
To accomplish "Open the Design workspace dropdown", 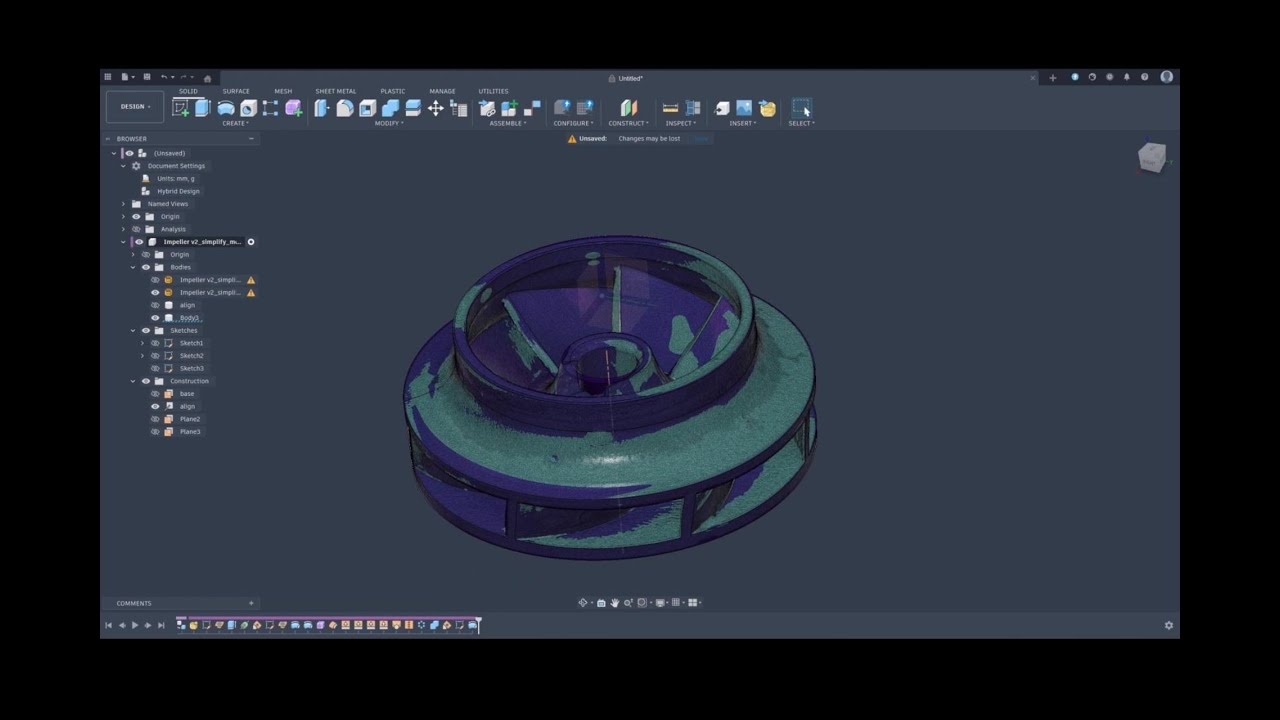I will point(135,106).
